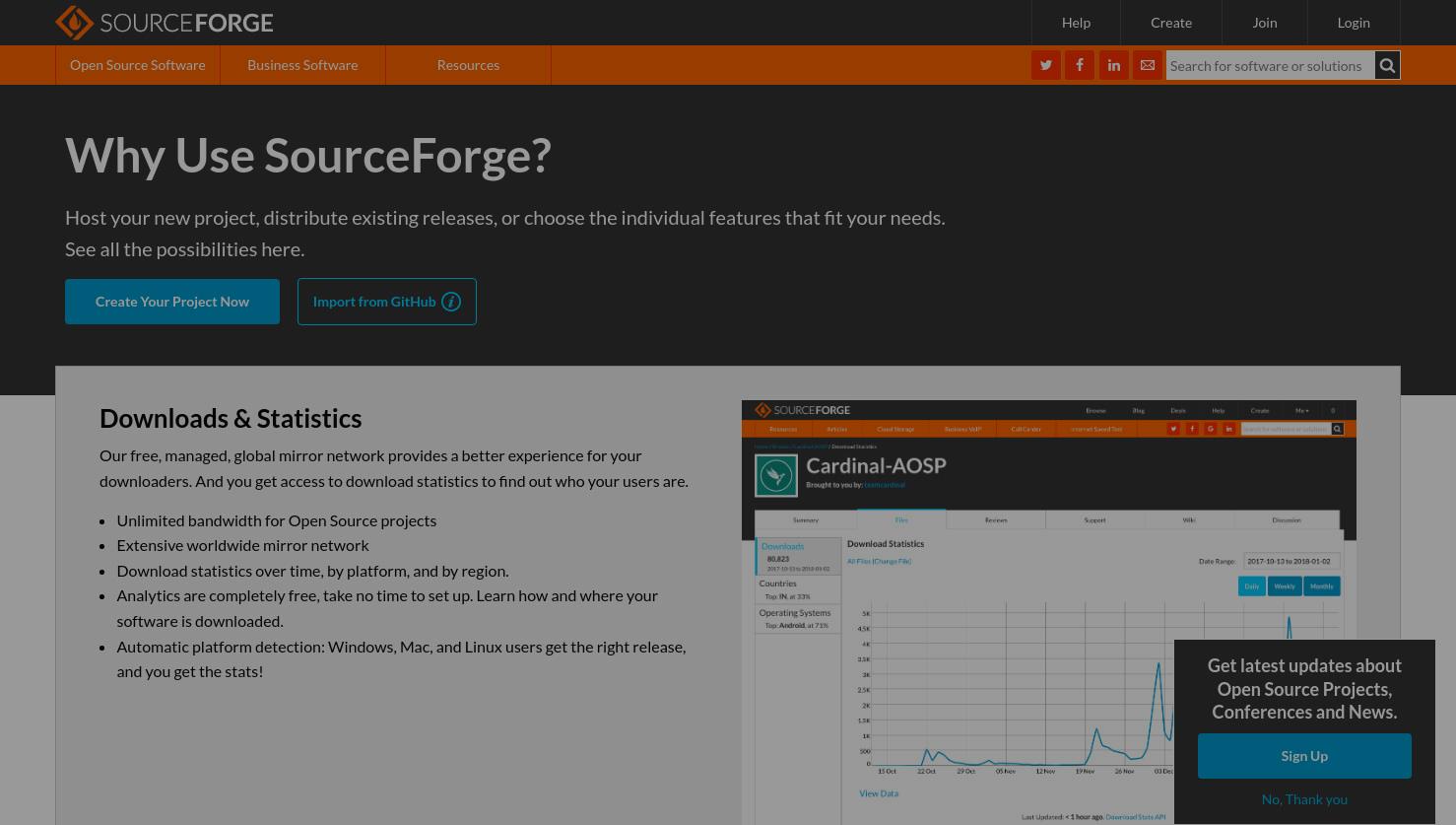
Task: Click text Unlimited bandwidth for Open Source projects
Action: click(277, 520)
